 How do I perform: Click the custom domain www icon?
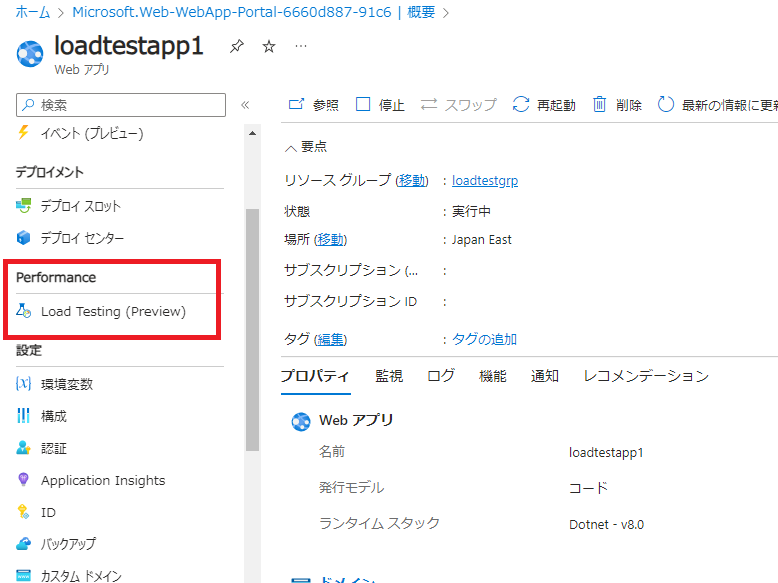[23, 575]
